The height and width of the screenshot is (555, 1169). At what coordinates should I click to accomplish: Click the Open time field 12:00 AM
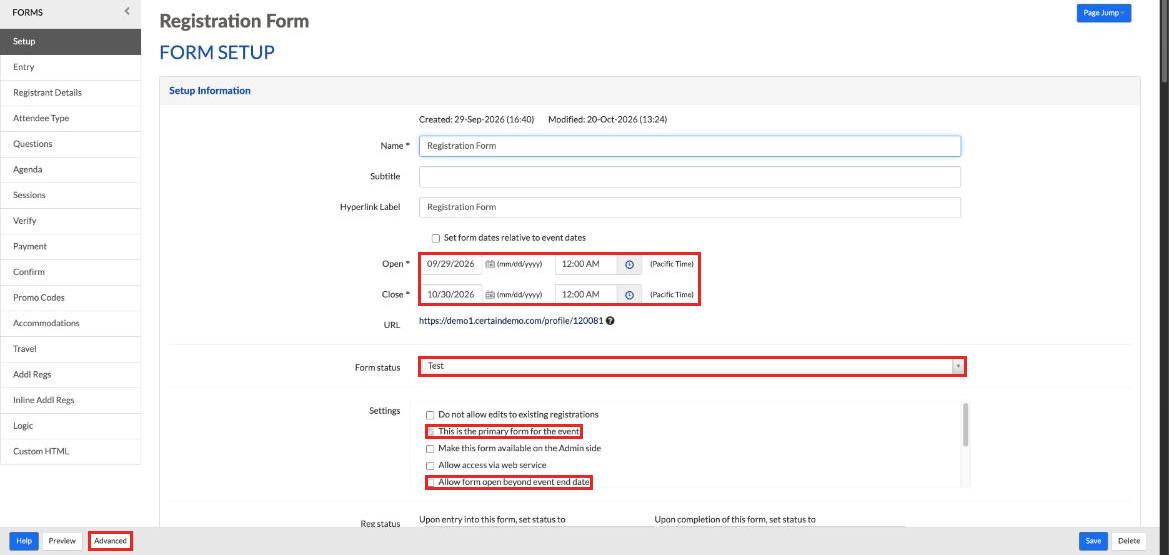(586, 264)
